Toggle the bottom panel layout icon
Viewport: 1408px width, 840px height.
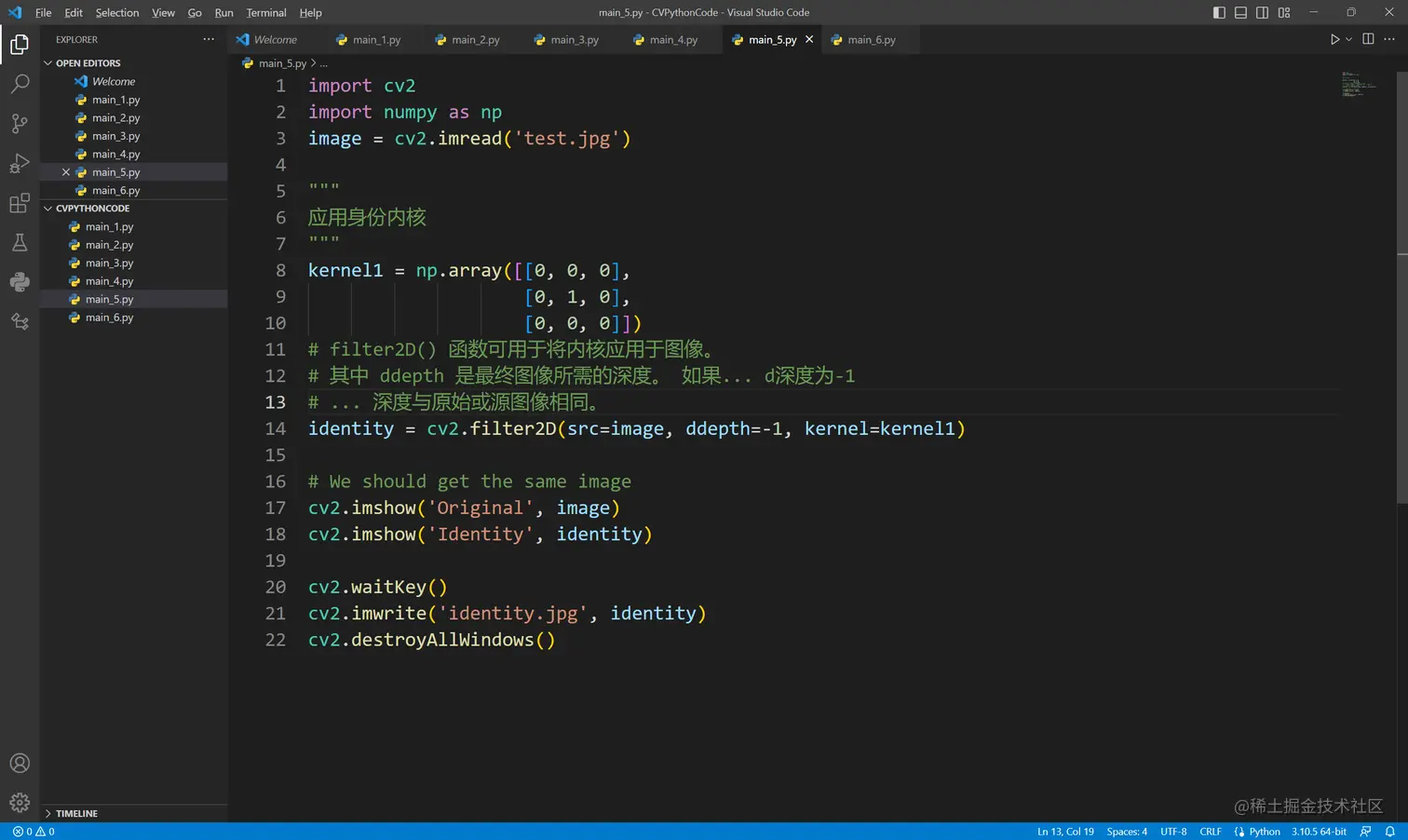tap(1240, 12)
